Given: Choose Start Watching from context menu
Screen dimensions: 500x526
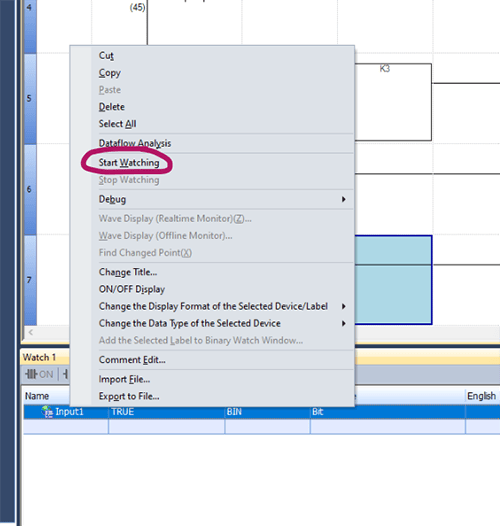Looking at the screenshot, I should pos(129,163).
